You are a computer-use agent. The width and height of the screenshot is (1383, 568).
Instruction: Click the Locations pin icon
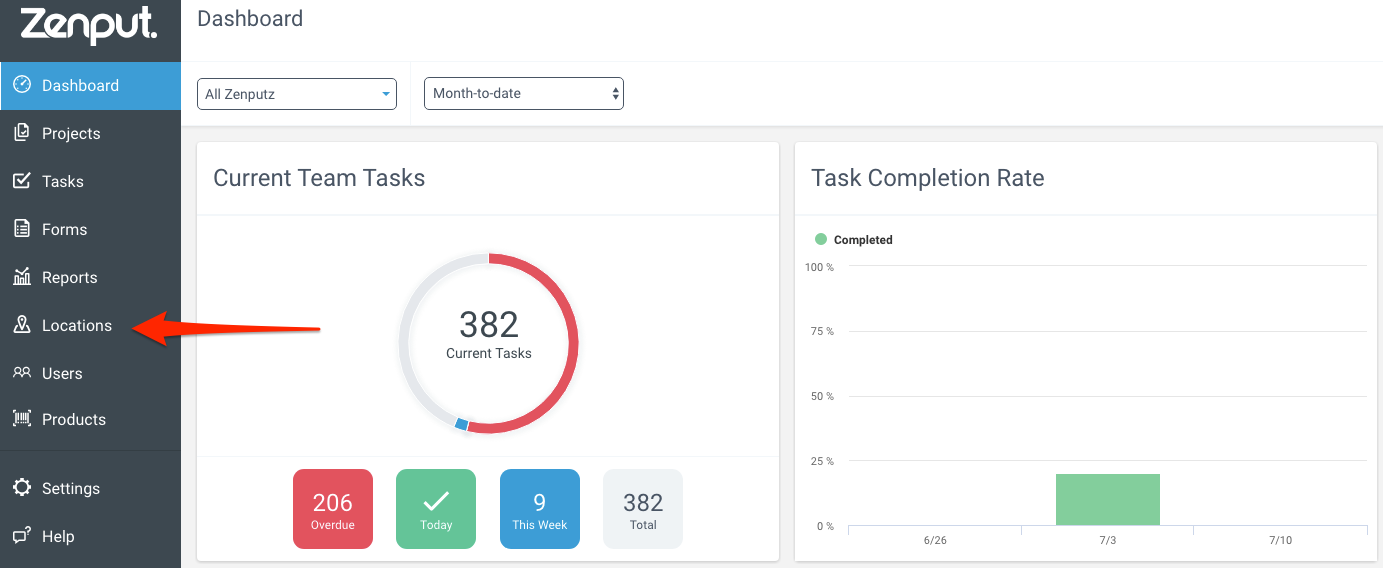point(22,325)
